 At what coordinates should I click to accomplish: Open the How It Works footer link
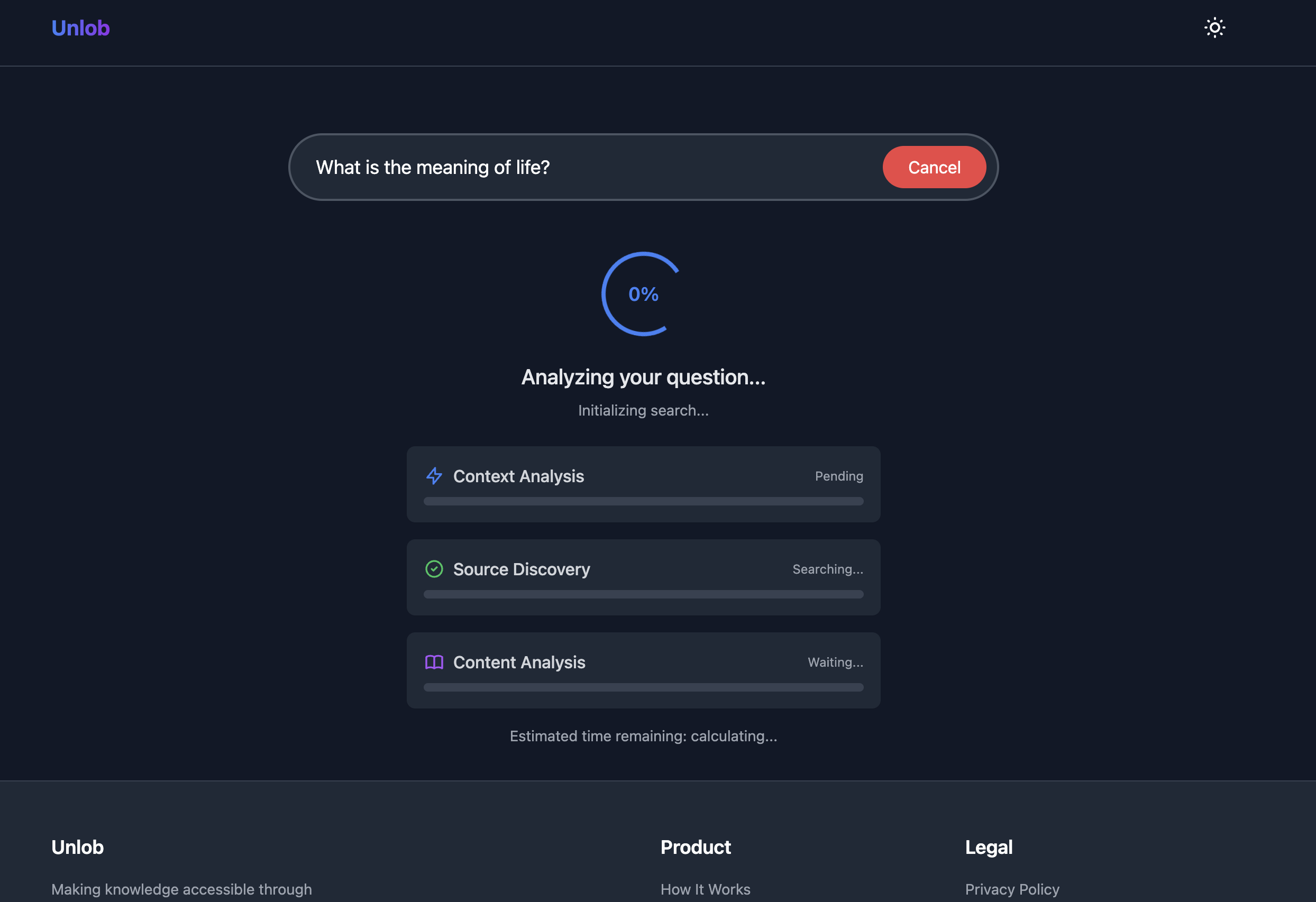coord(705,889)
